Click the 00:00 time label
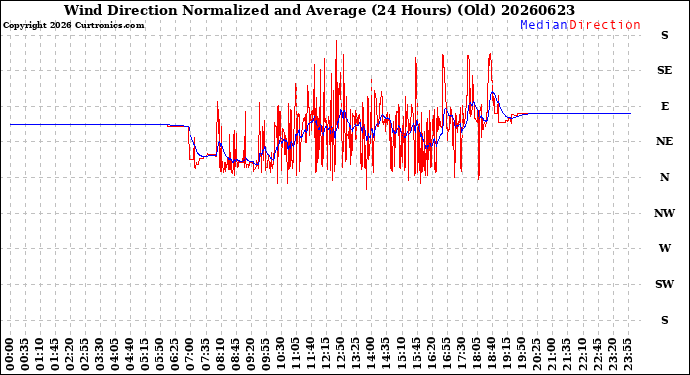 10,355
